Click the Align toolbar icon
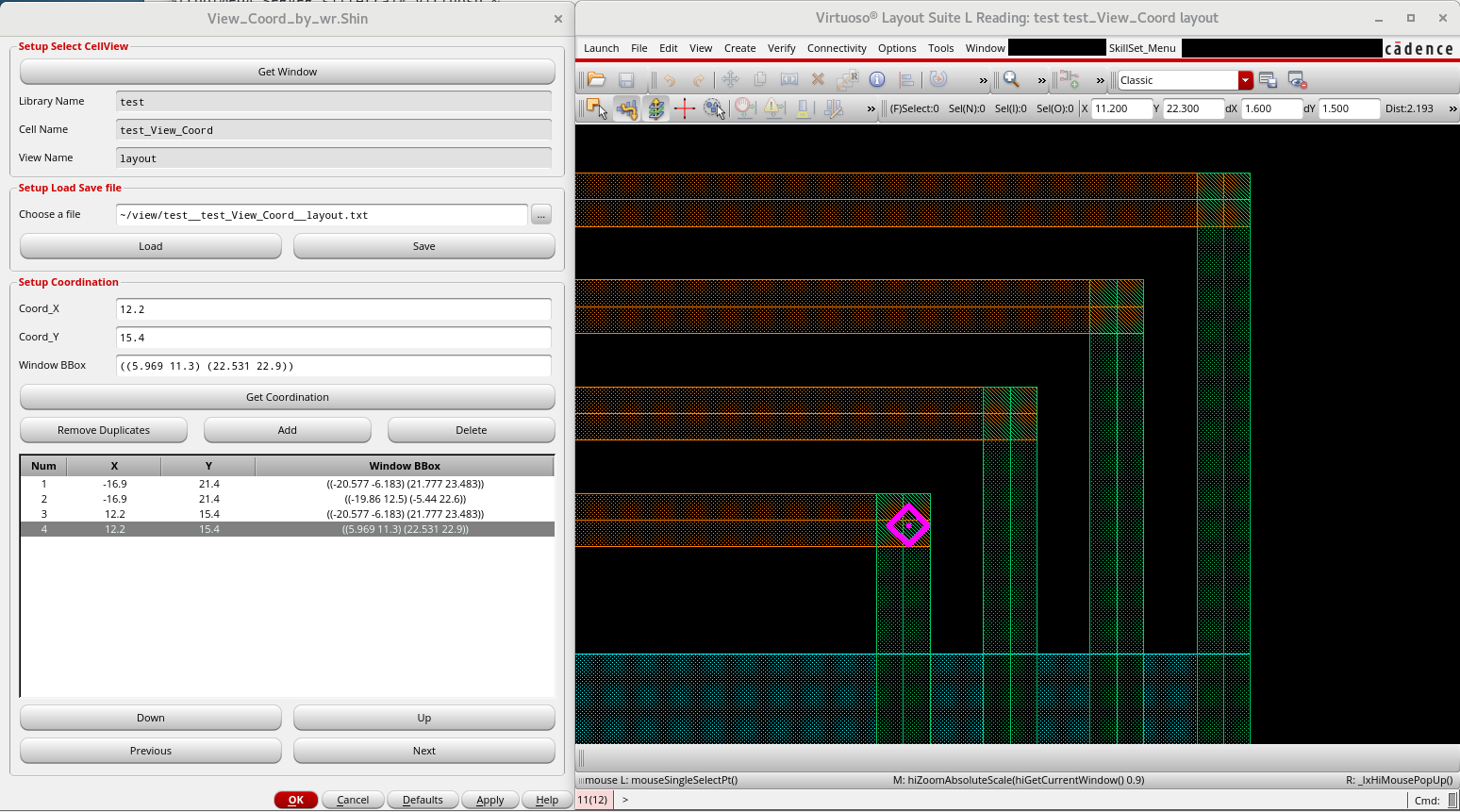 pos(906,80)
